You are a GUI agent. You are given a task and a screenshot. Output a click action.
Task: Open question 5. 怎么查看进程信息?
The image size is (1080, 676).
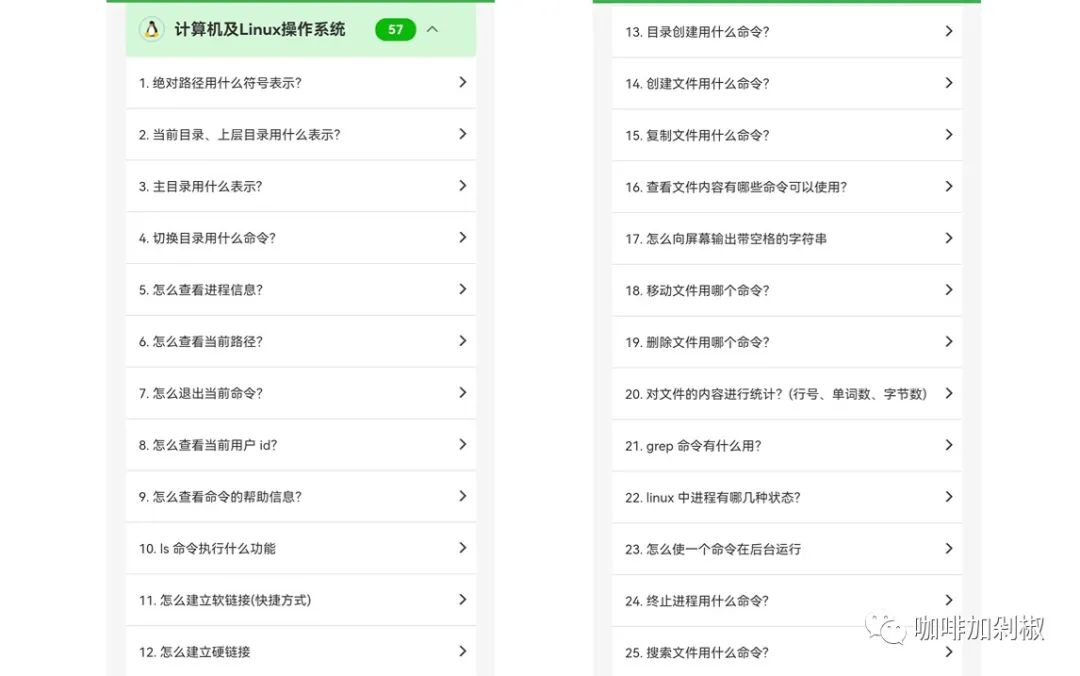[x=301, y=289]
